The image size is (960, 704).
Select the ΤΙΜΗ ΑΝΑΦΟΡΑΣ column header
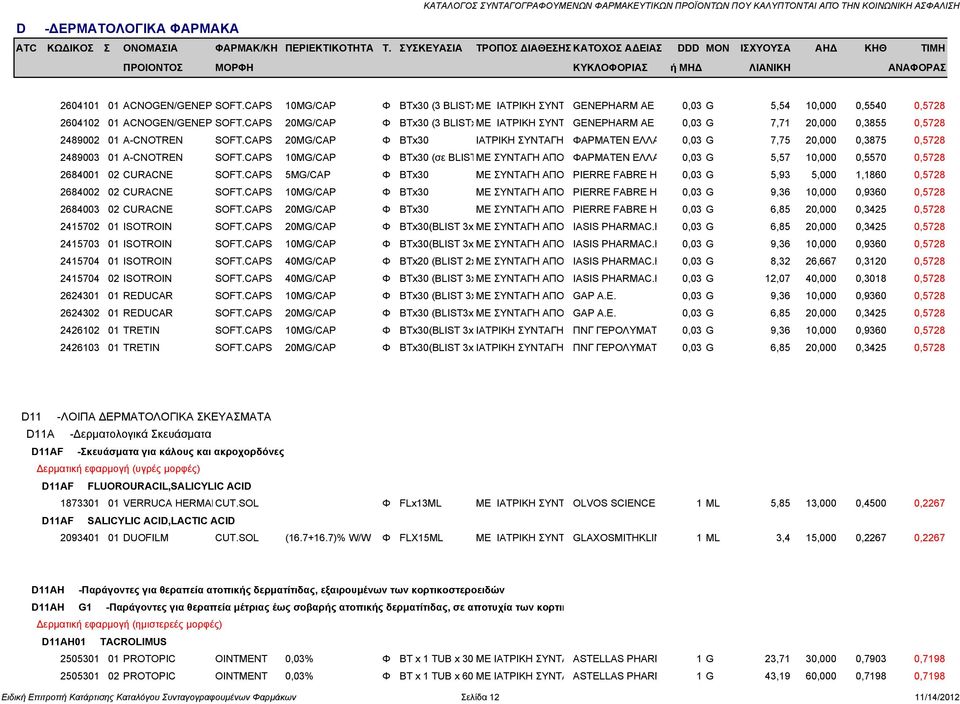point(917,58)
